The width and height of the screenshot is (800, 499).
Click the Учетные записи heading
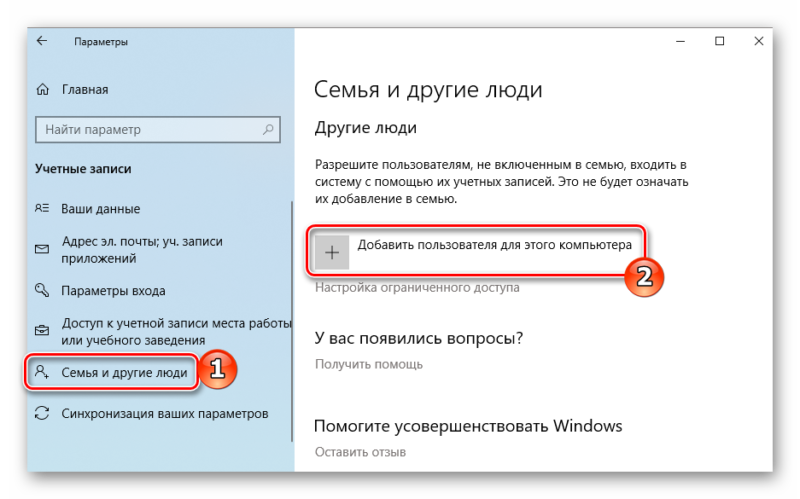point(83,169)
